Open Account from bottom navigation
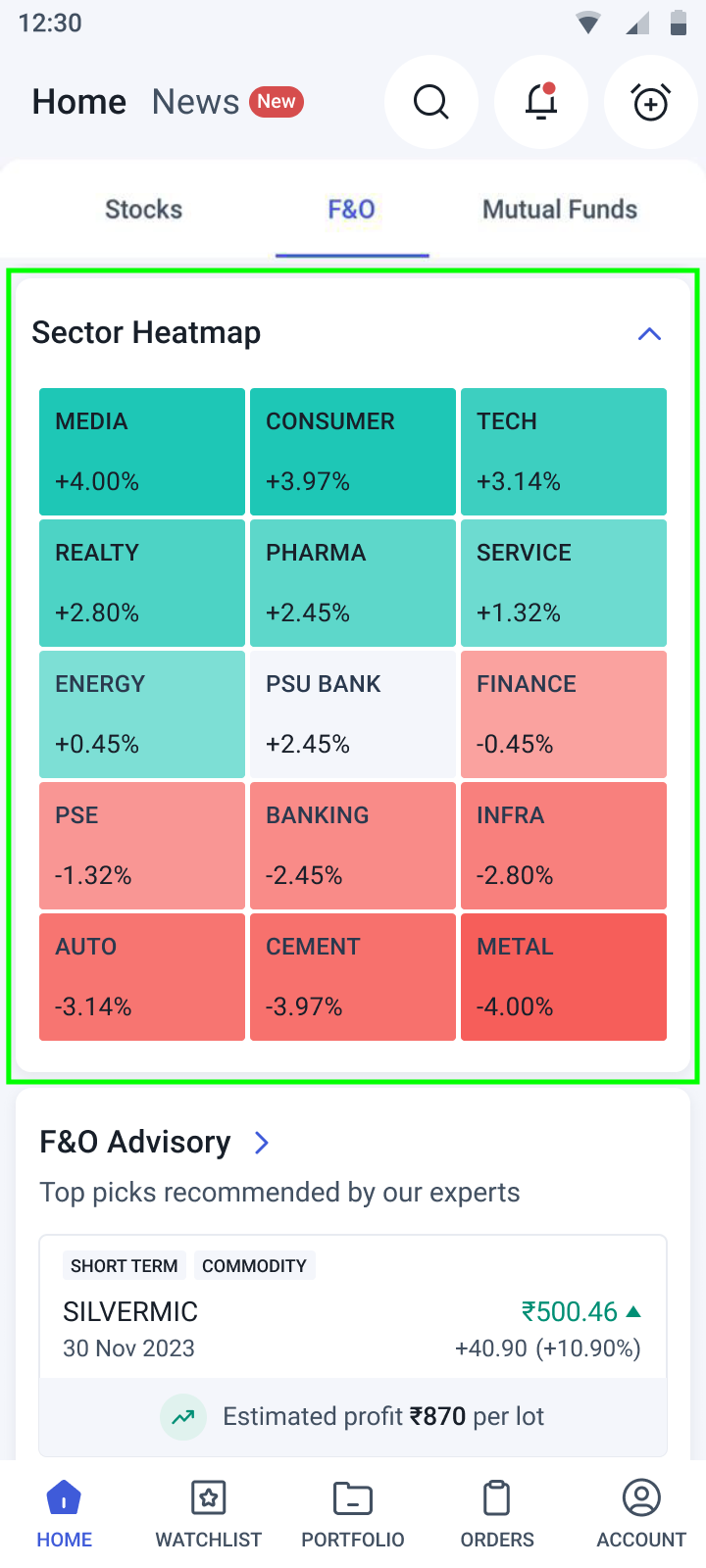This screenshot has width=706, height=1568. point(641,1514)
